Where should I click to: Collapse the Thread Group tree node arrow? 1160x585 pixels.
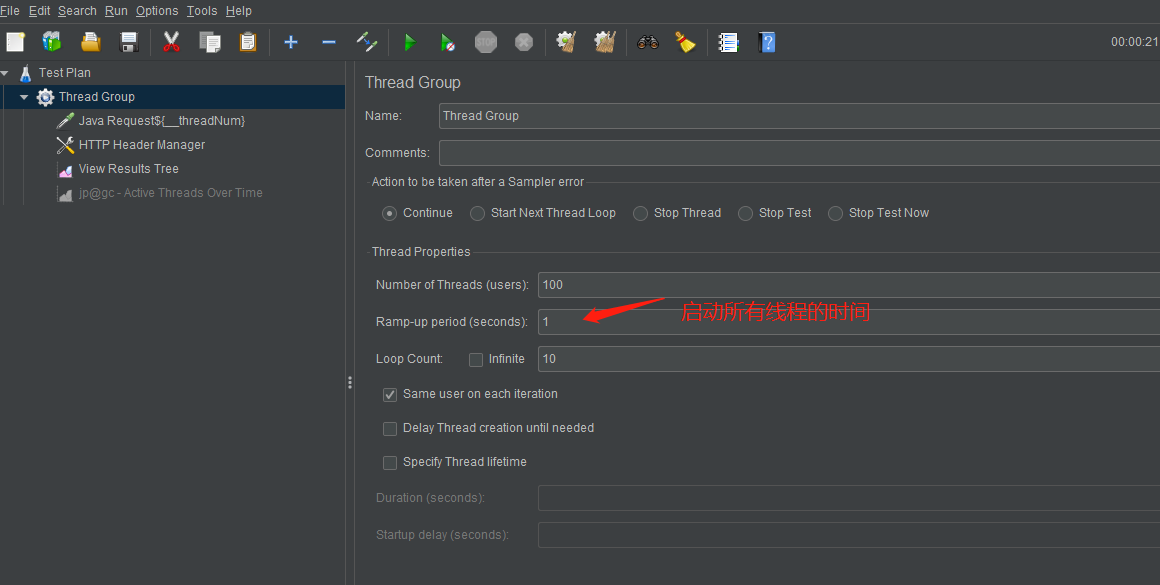point(24,97)
